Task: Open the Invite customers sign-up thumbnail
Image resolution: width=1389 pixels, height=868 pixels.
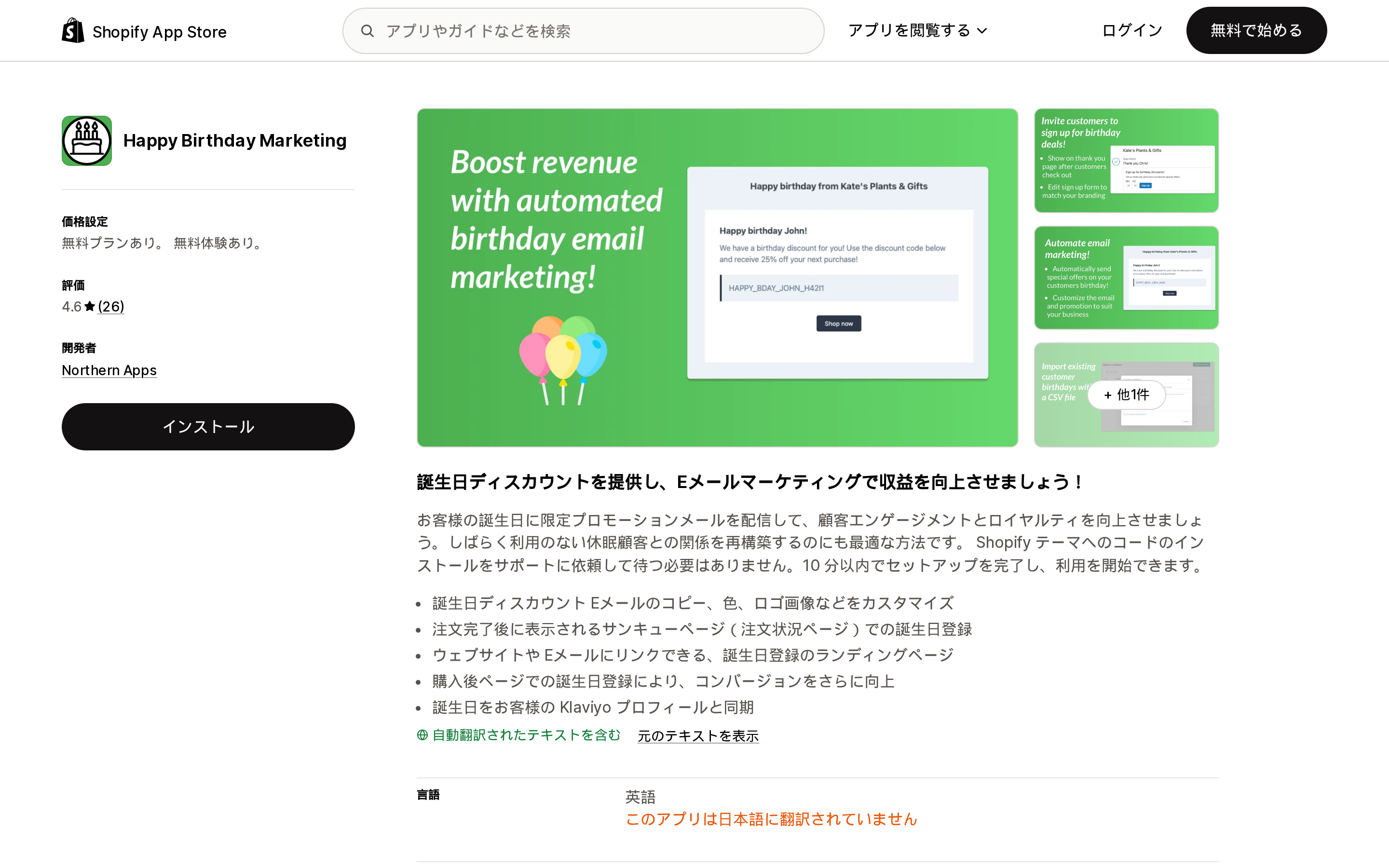Action: coord(1126,161)
